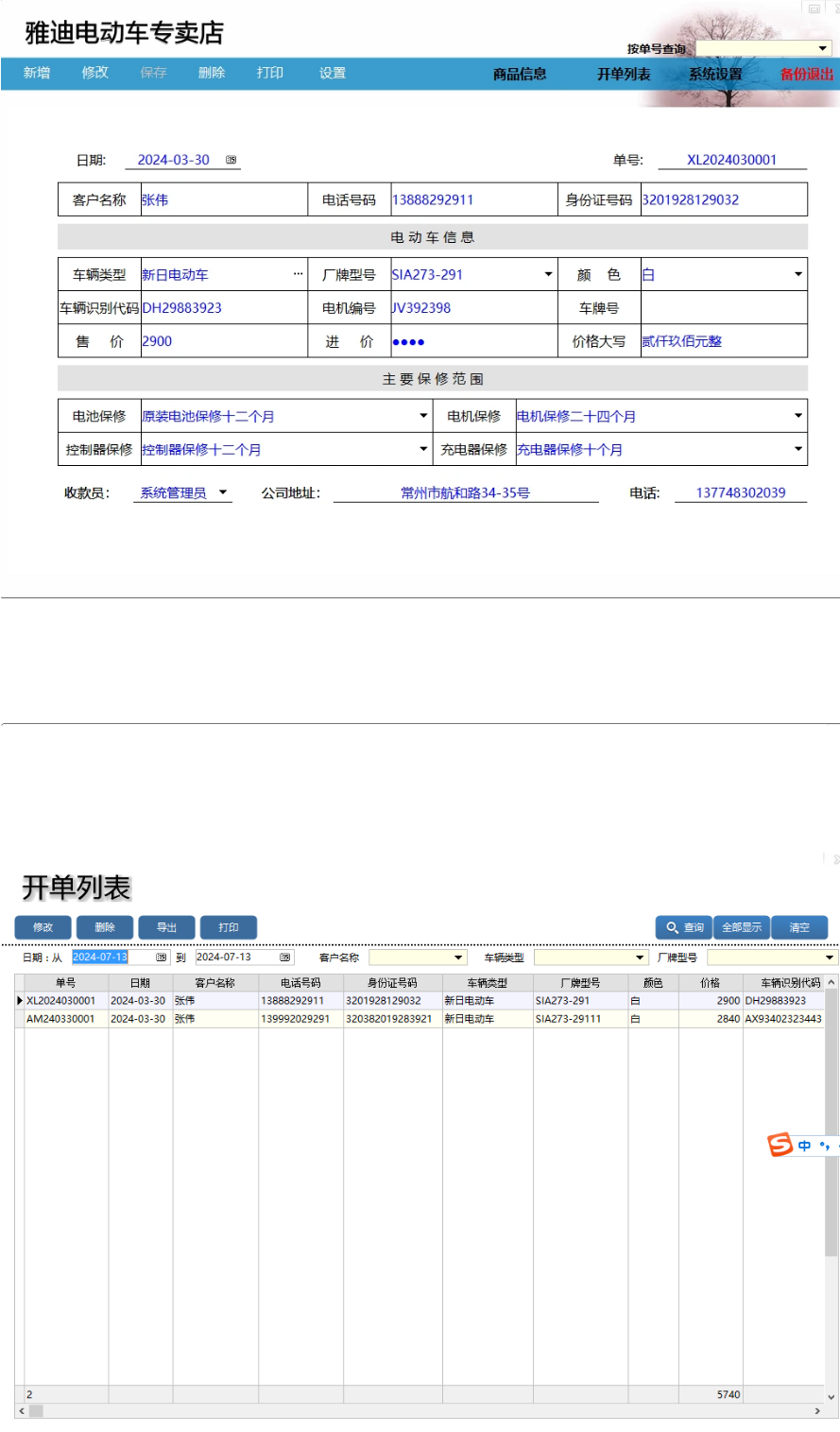Switch to the 商品信息 tab
The width and height of the screenshot is (840, 1432).
(520, 74)
